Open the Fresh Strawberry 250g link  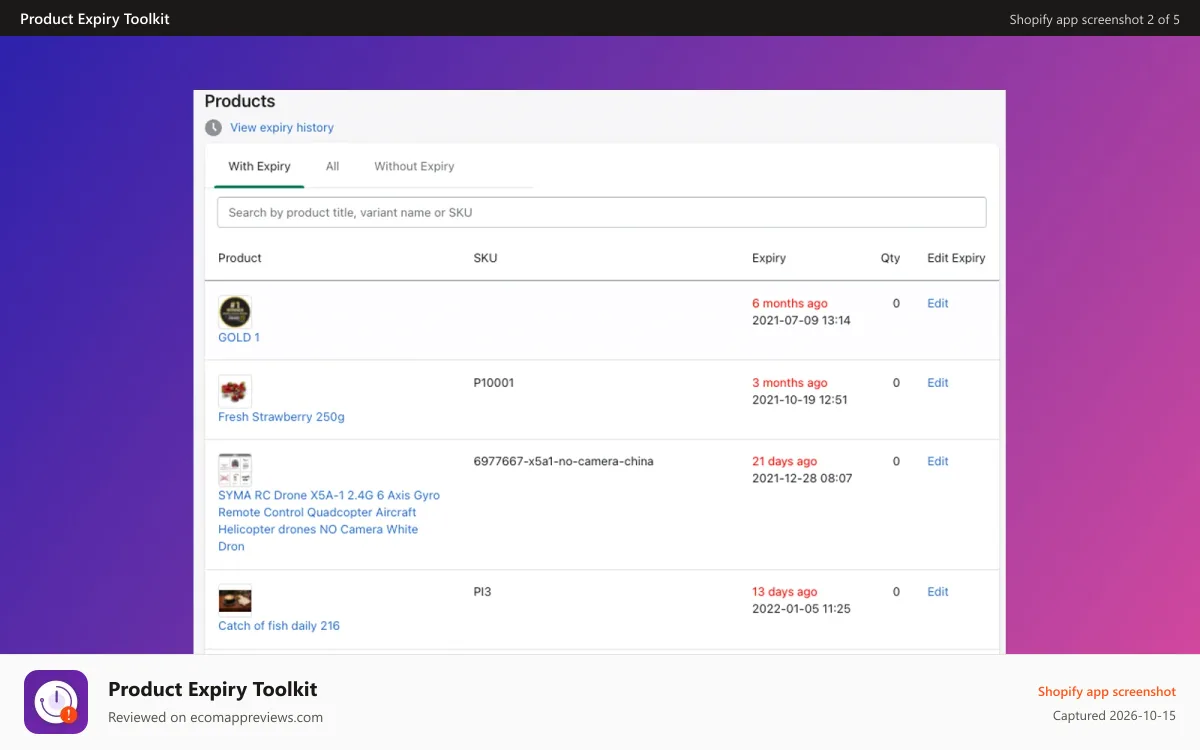pyautogui.click(x=281, y=417)
